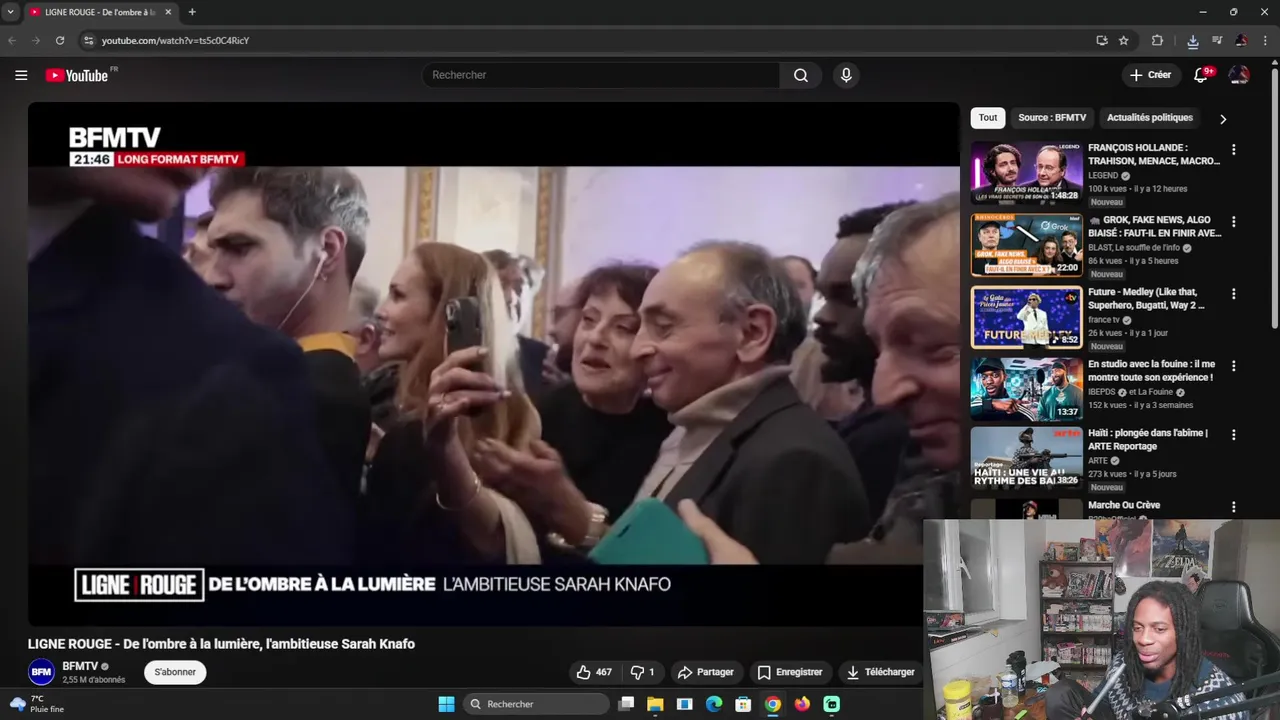
Task: Open Firefox from the taskbar
Action: [x=802, y=704]
